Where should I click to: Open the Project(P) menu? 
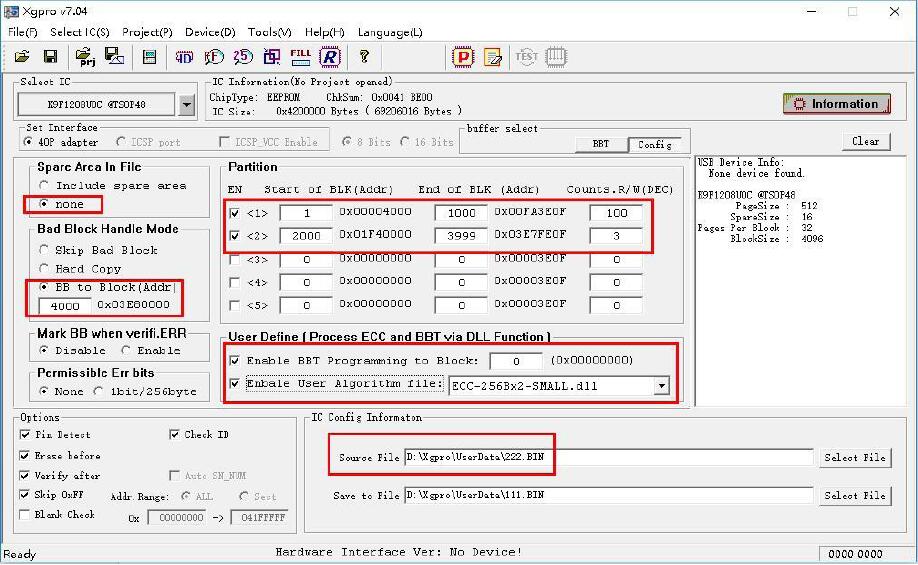(x=147, y=32)
